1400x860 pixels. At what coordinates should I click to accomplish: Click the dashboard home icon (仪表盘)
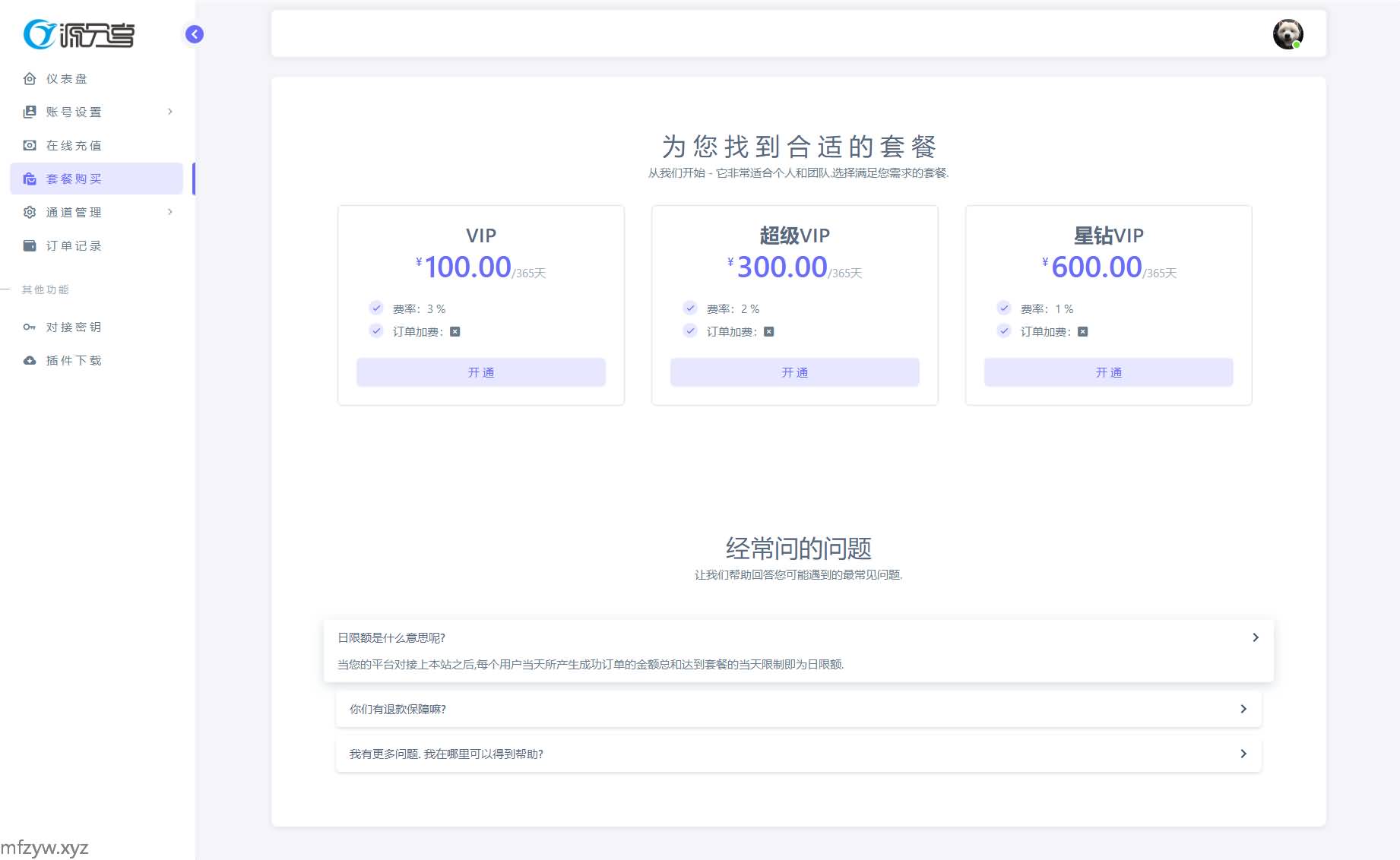click(30, 79)
